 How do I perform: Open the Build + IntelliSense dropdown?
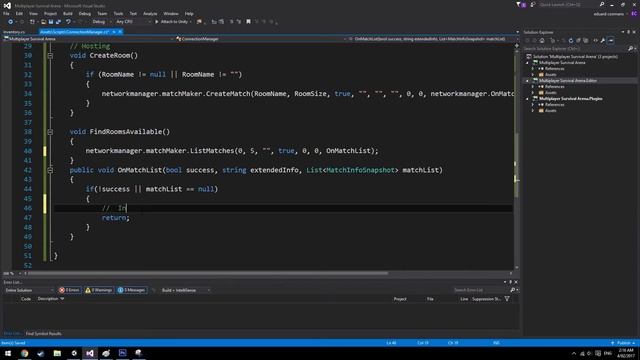pos(186,290)
